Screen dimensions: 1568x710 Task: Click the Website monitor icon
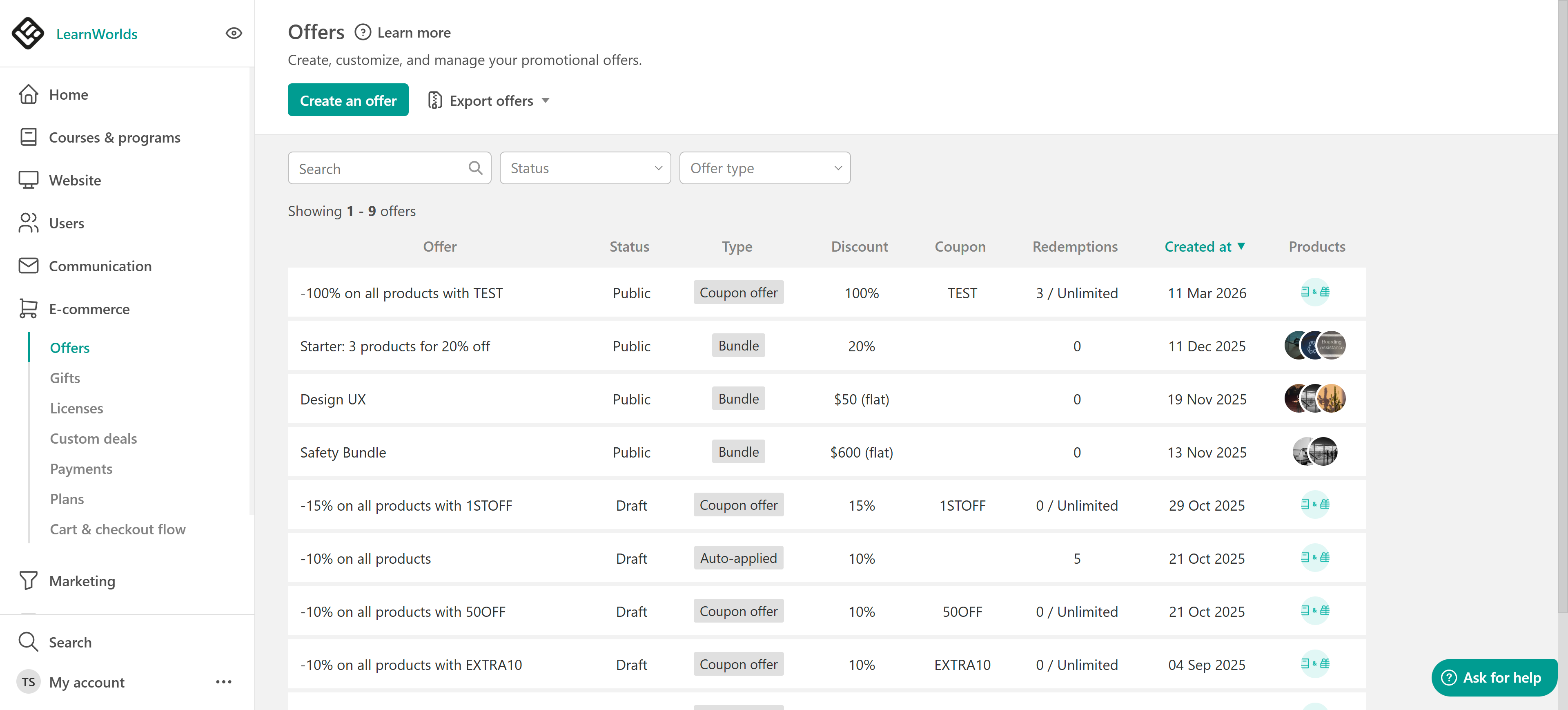(x=28, y=180)
